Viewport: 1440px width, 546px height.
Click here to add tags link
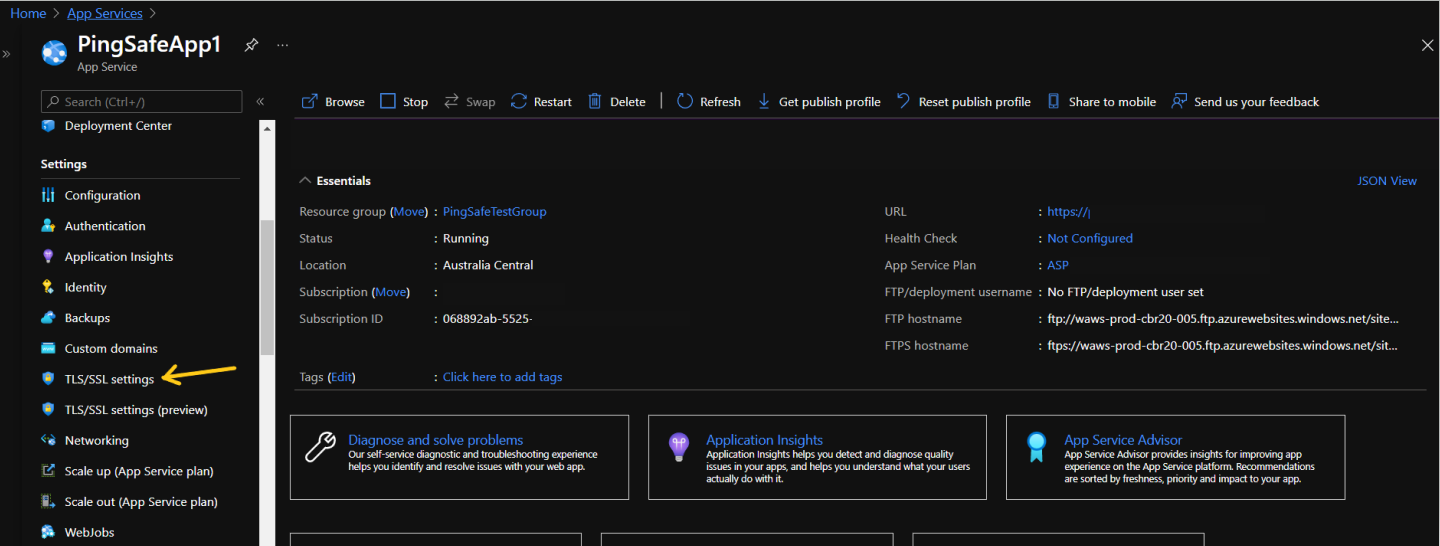coord(502,377)
